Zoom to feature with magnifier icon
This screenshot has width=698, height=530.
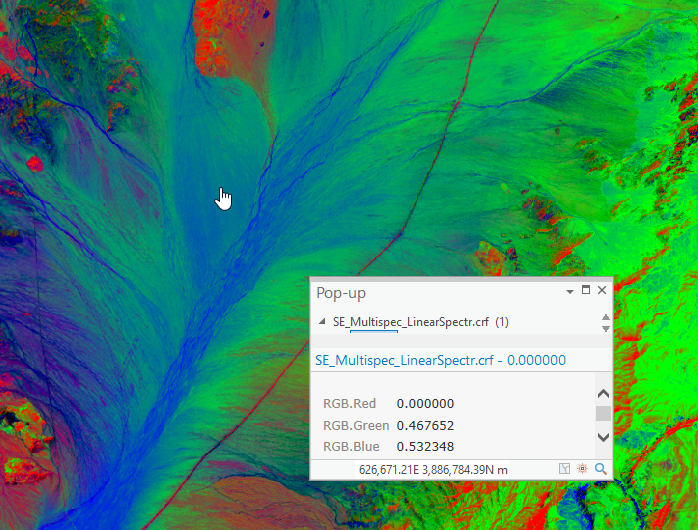coord(601,469)
